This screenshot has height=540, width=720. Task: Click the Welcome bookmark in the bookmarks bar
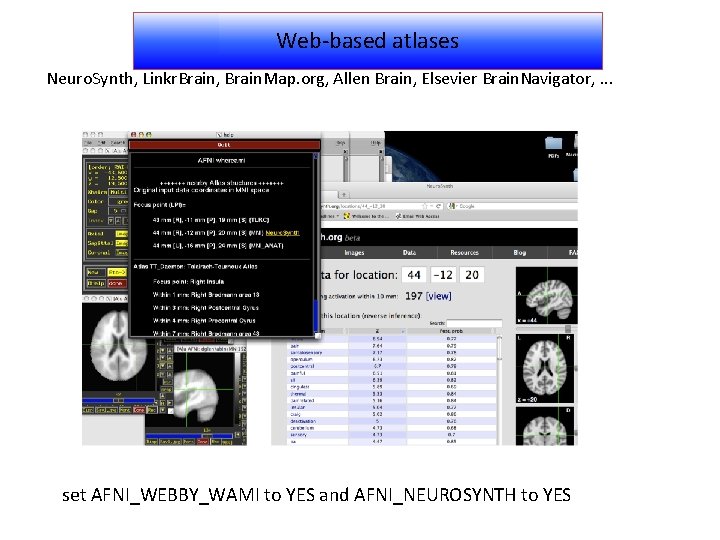click(x=366, y=216)
